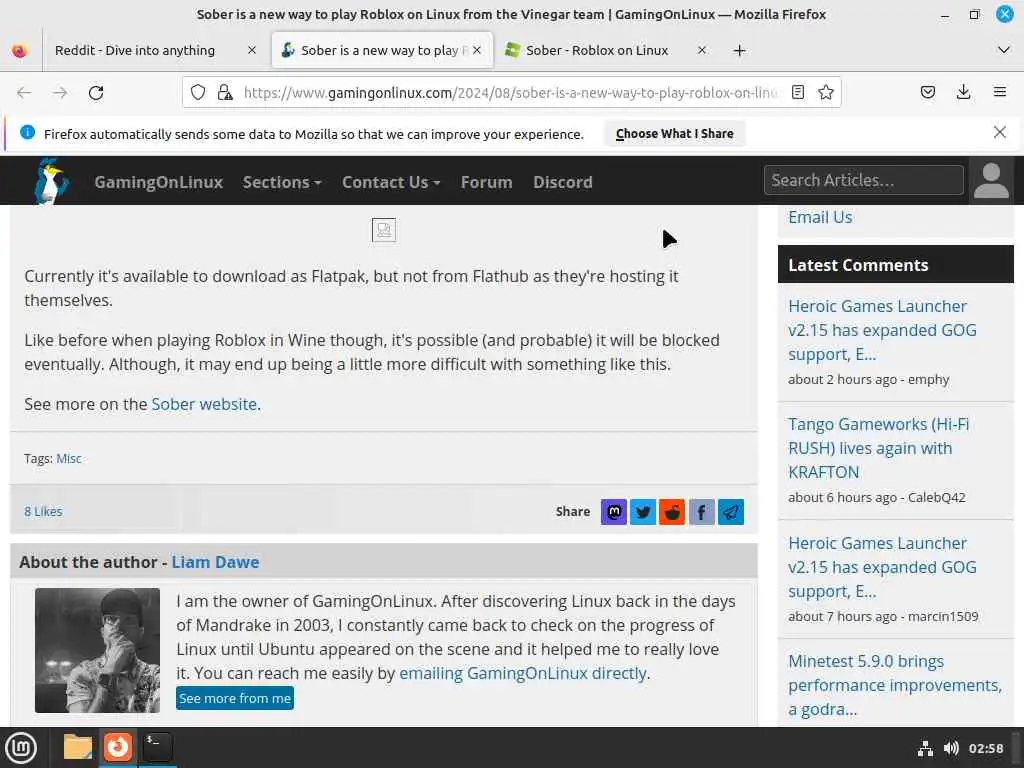This screenshot has height=768, width=1024.
Task: Bookmark this page with the star
Action: click(825, 93)
